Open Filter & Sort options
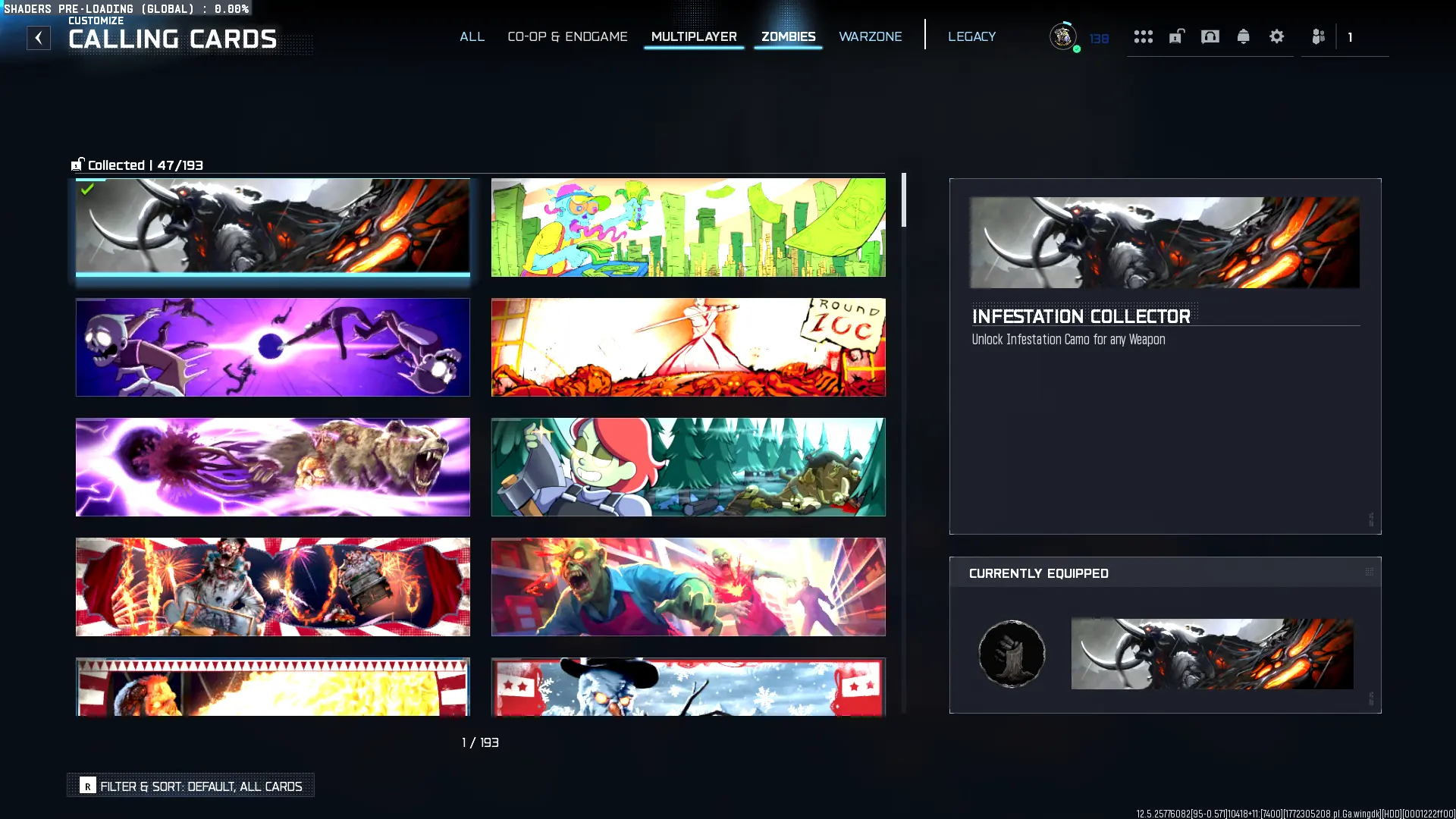Image resolution: width=1456 pixels, height=819 pixels. [191, 786]
